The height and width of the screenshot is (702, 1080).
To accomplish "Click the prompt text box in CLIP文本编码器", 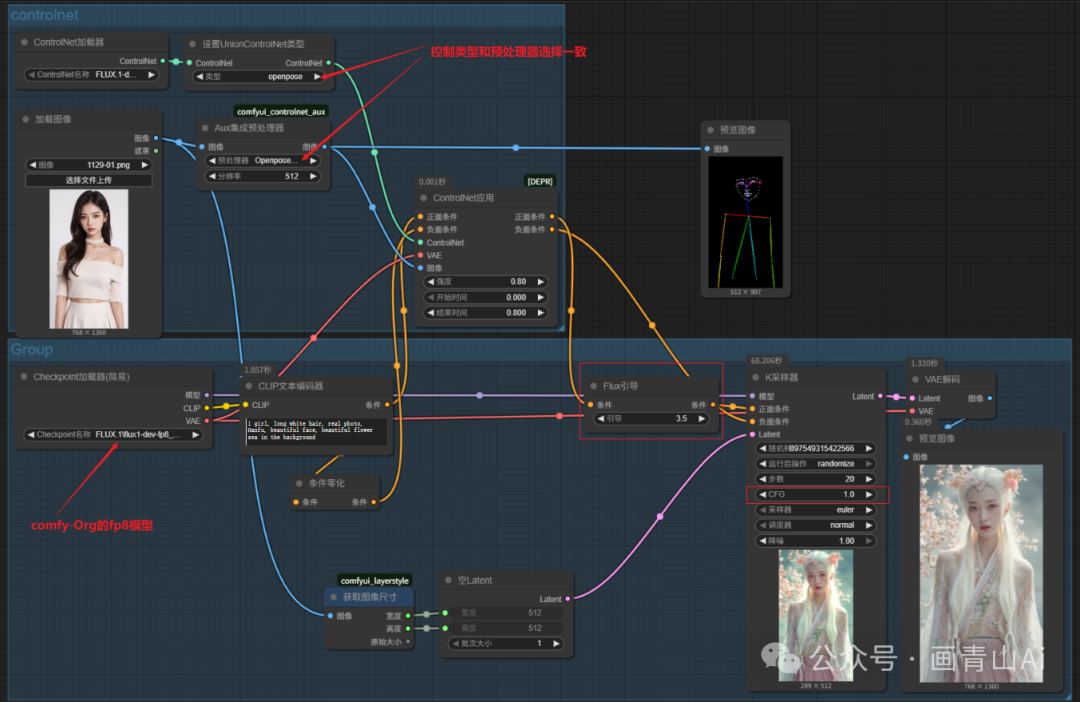I will (316, 431).
